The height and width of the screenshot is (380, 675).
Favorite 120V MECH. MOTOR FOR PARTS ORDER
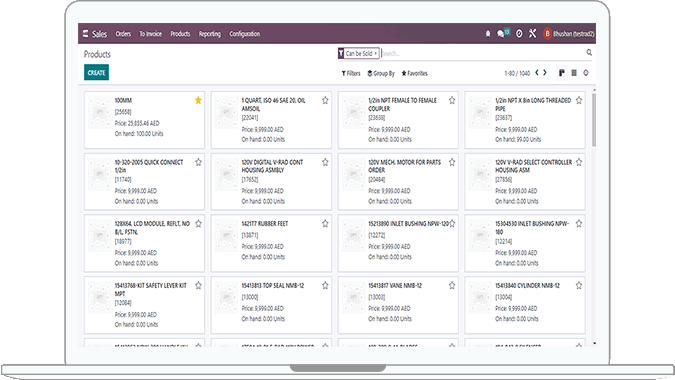pyautogui.click(x=452, y=162)
